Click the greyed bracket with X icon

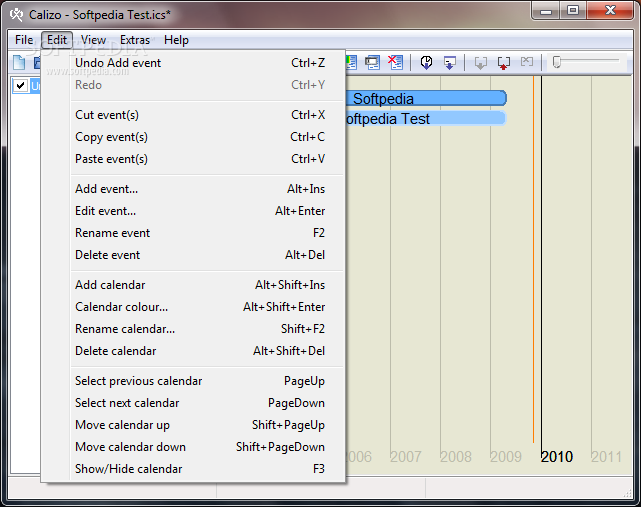pyautogui.click(x=527, y=62)
